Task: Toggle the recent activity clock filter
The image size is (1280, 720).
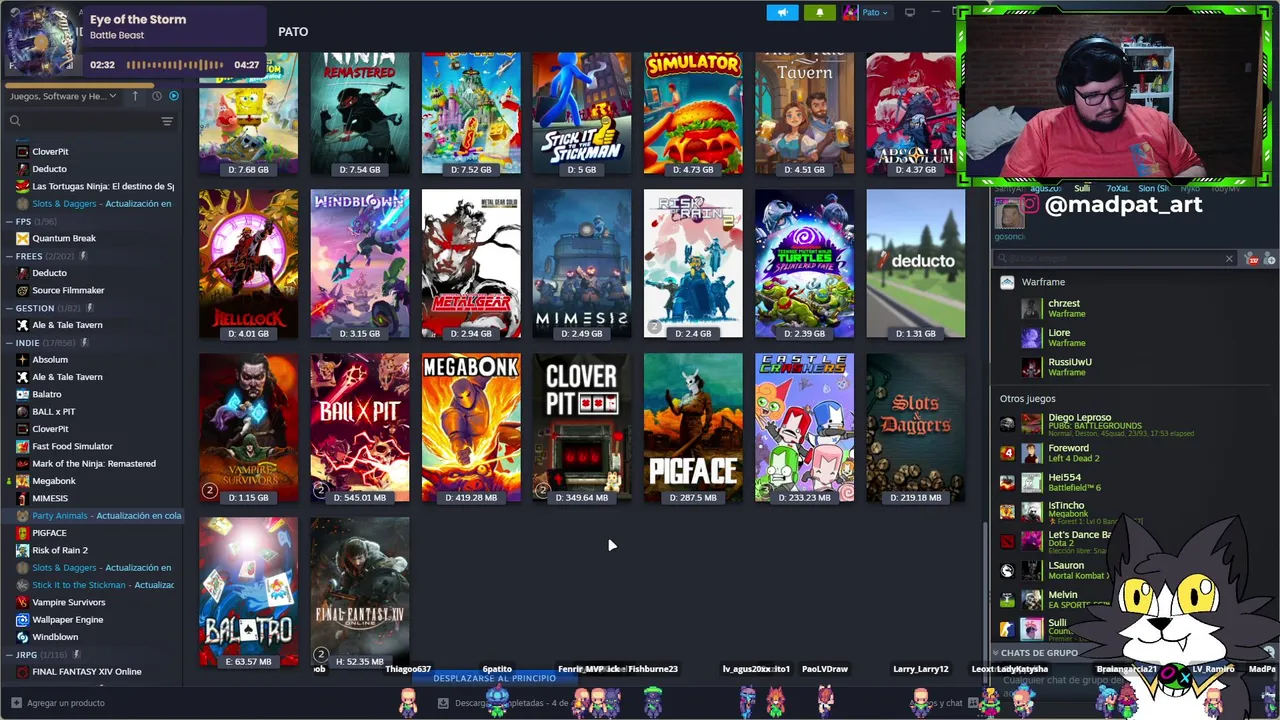Action: click(156, 96)
